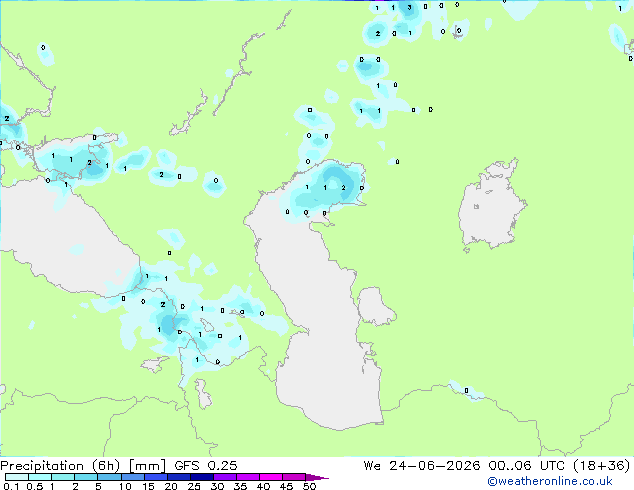Click the 50 value on legend scale

click(x=309, y=486)
